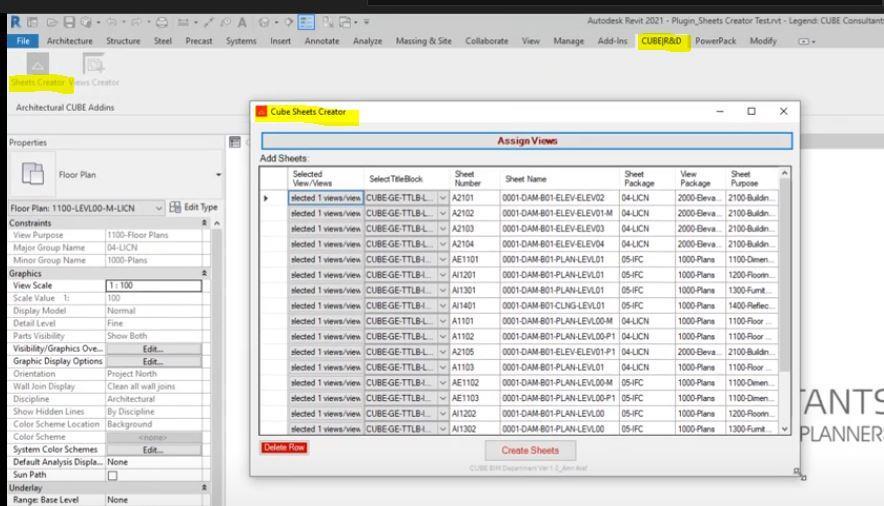The width and height of the screenshot is (884, 506).
Task: Switch to the Massing & Site tab
Action: tap(423, 41)
